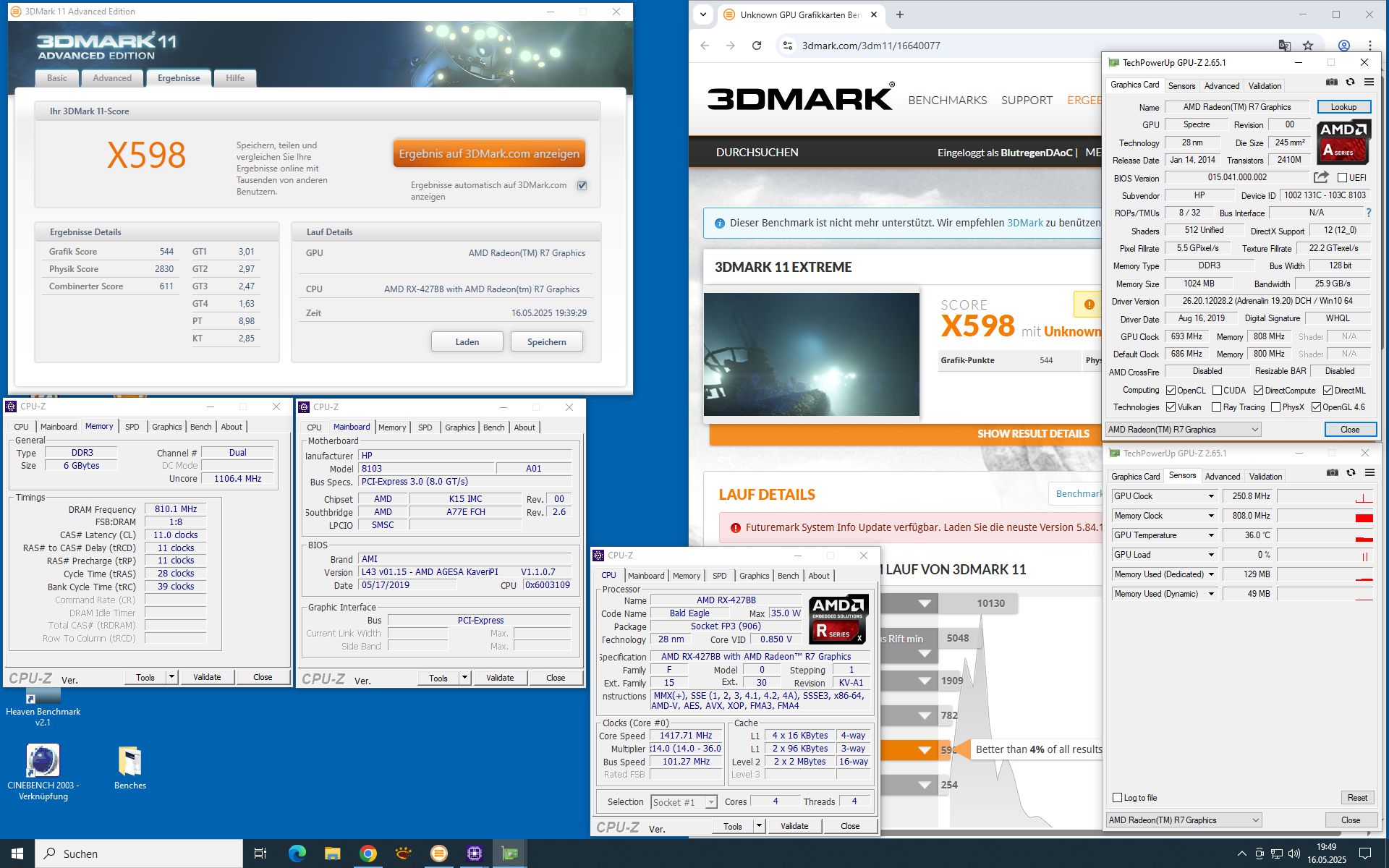1389x868 pixels.
Task: Click the 3DMark 11 Extreme result thumbnail
Action: click(x=811, y=354)
